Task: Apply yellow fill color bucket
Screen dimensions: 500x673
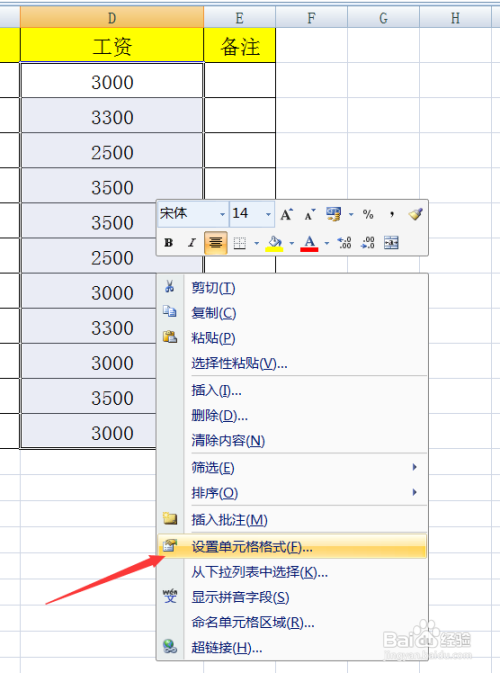Action: [274, 243]
